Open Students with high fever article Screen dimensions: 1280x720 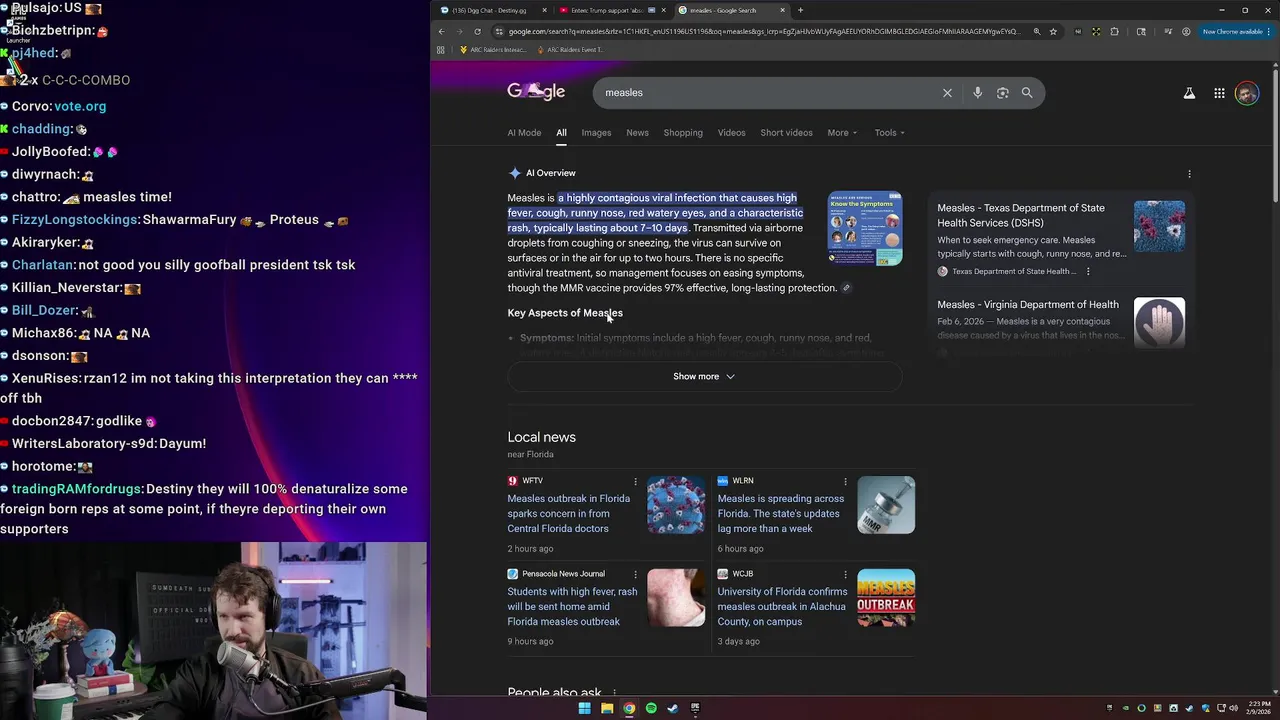pos(572,607)
